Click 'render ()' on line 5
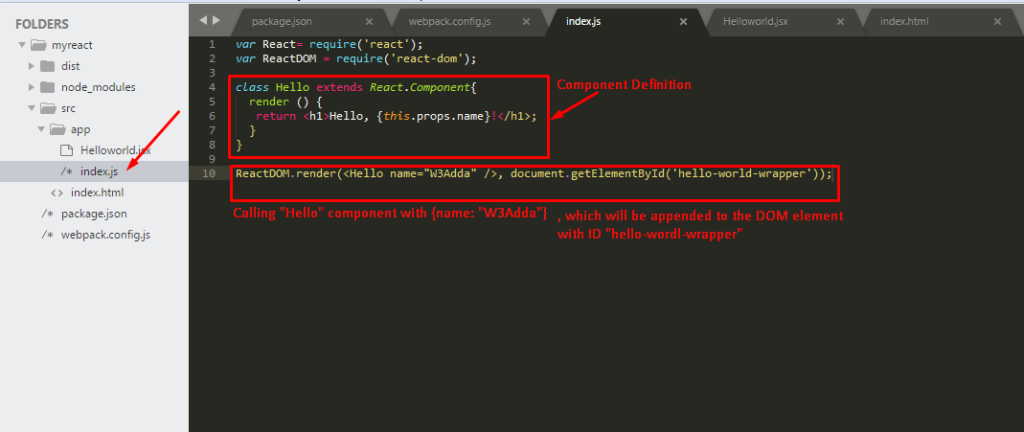This screenshot has height=432, width=1024. point(279,102)
